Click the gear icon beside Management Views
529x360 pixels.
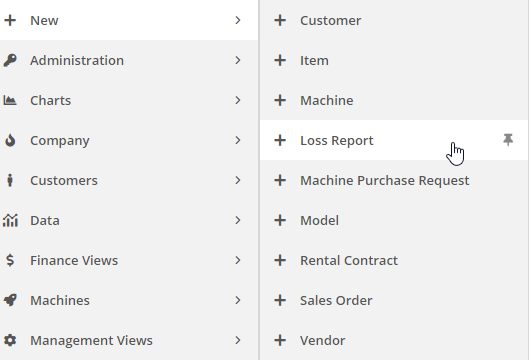(x=10, y=340)
